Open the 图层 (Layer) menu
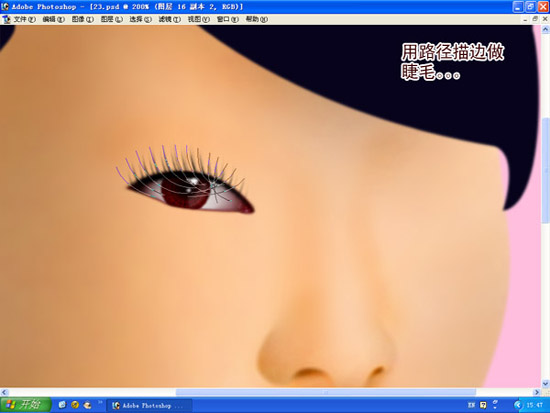550x413 pixels. tap(112, 19)
